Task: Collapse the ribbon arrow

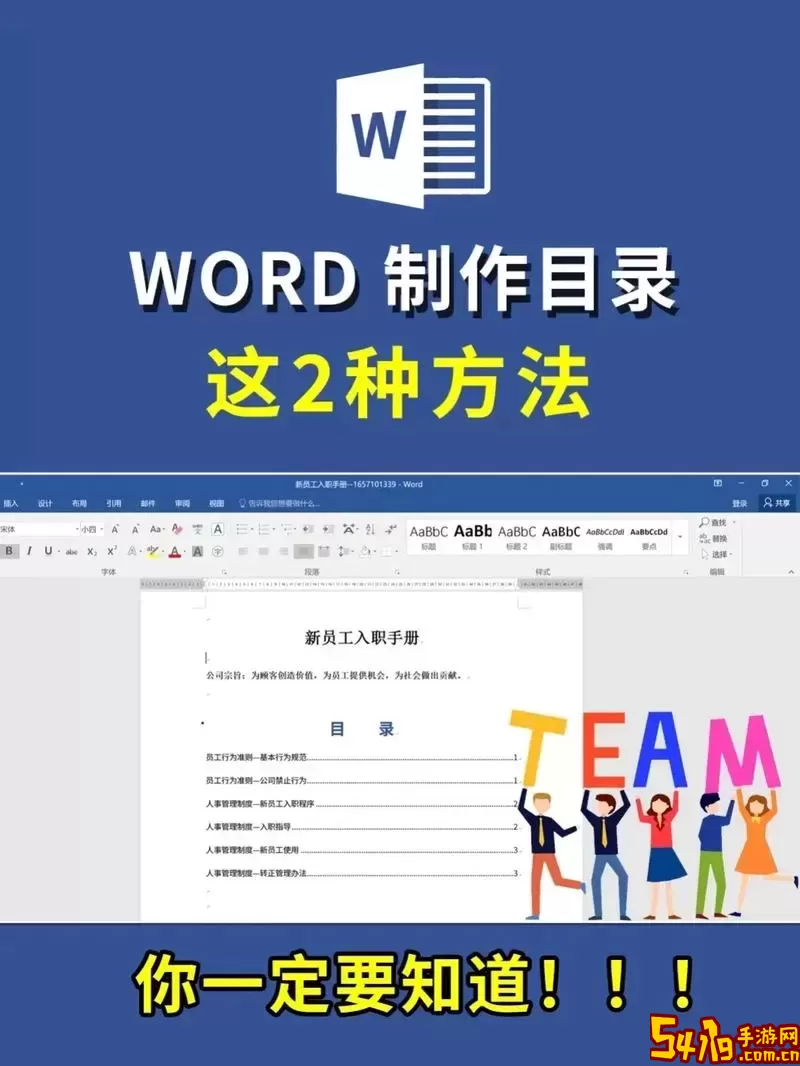Action: [x=790, y=572]
